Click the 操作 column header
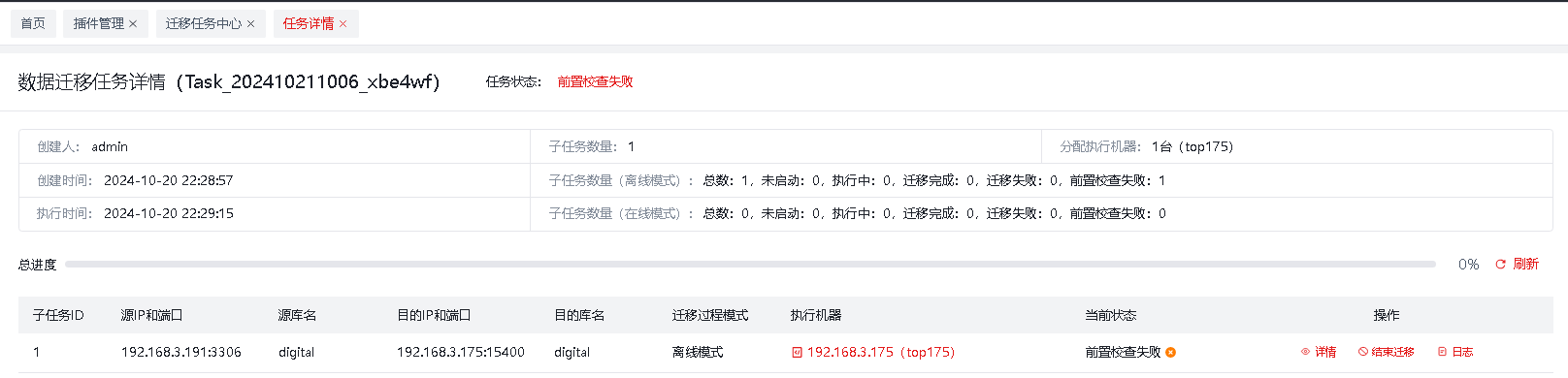The width and height of the screenshot is (1568, 378). [x=1387, y=315]
